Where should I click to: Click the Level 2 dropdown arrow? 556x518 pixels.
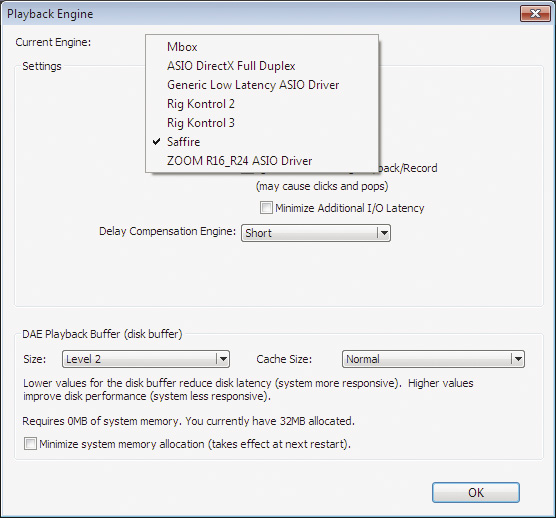(x=223, y=359)
